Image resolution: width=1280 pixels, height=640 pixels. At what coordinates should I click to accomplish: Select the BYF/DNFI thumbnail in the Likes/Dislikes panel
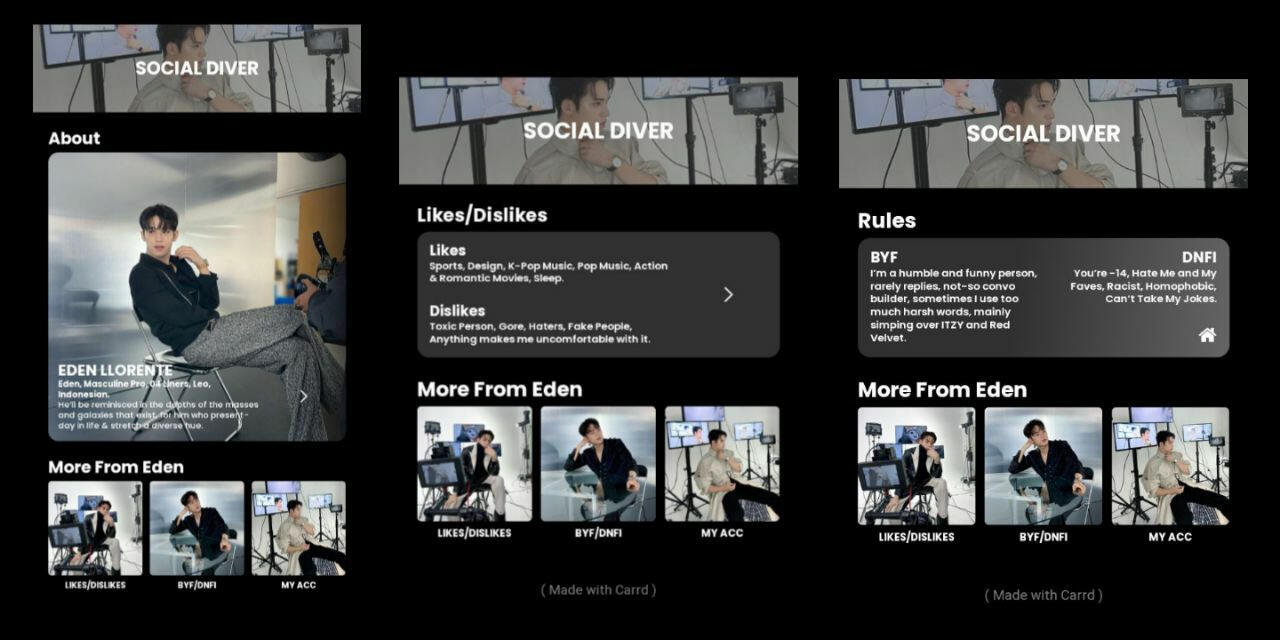tap(598, 463)
